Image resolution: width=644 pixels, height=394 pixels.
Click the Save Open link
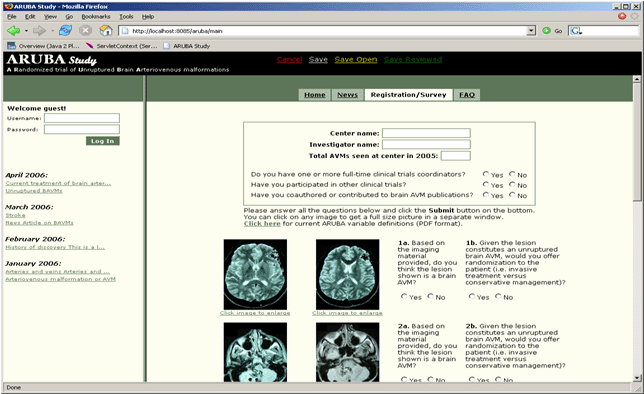356,60
